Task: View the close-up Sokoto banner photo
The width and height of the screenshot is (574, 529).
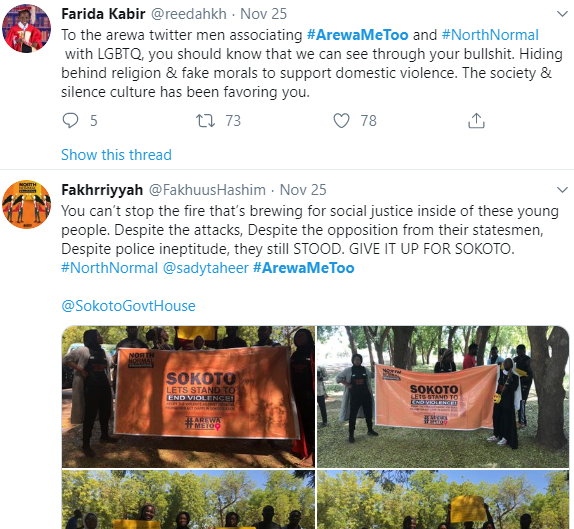Action: pyautogui.click(x=188, y=396)
